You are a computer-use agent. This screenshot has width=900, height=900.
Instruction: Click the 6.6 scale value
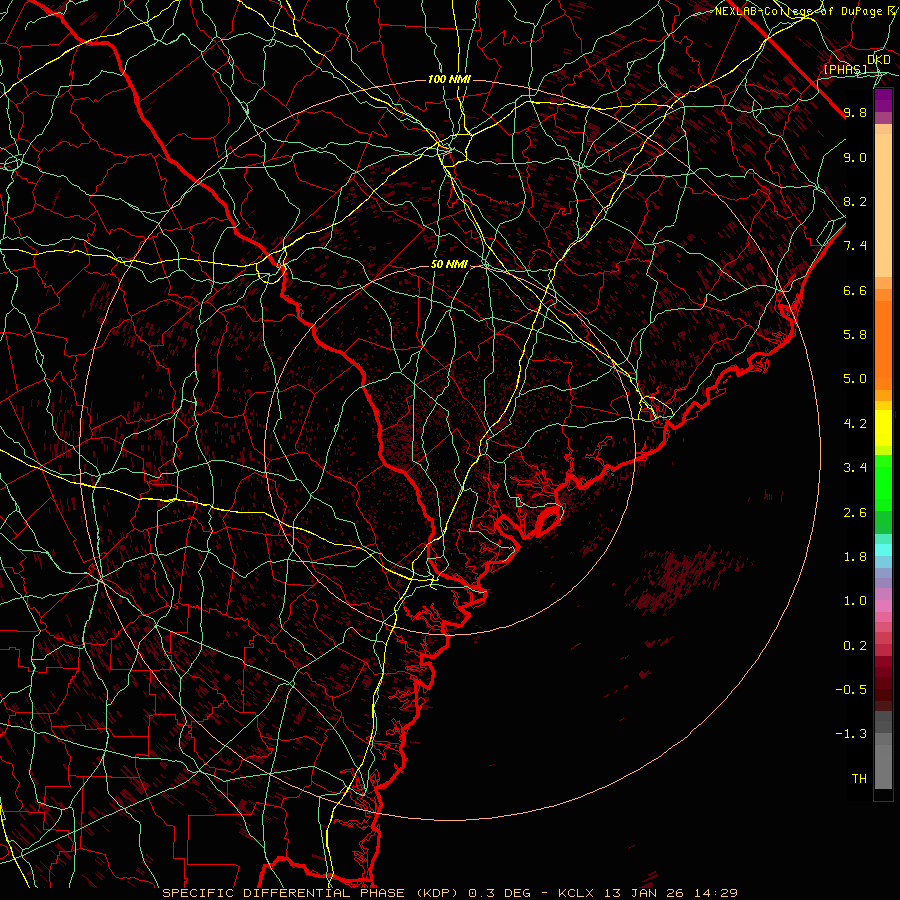855,291
